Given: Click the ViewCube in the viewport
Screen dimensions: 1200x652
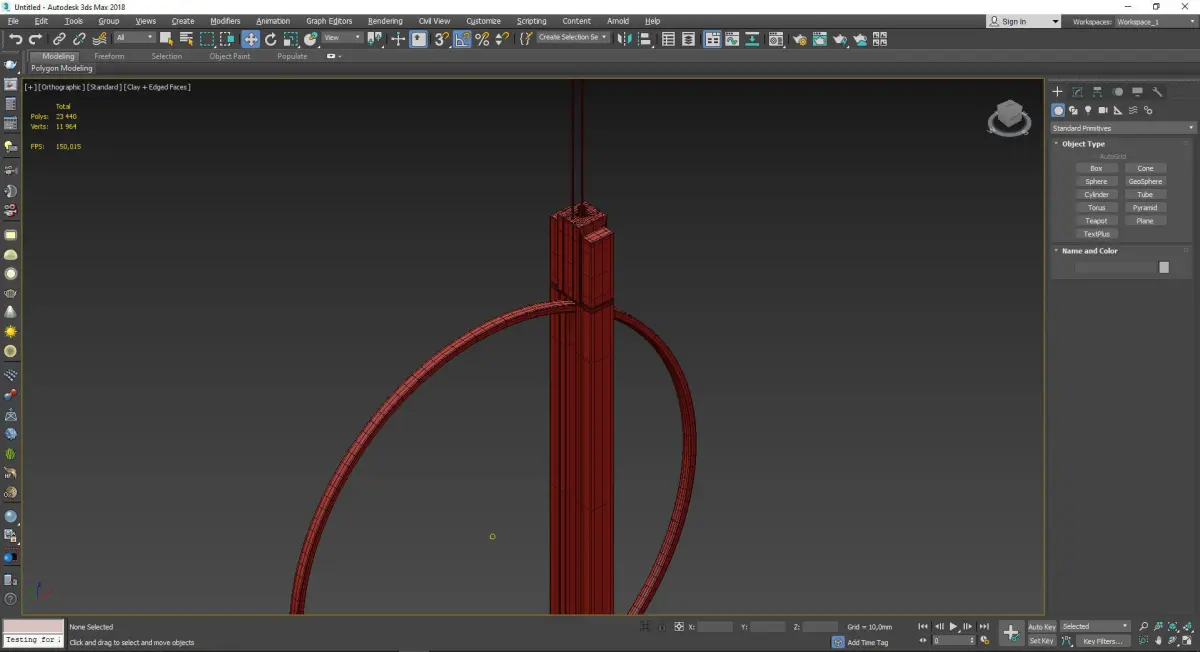Looking at the screenshot, I should pos(1009,118).
